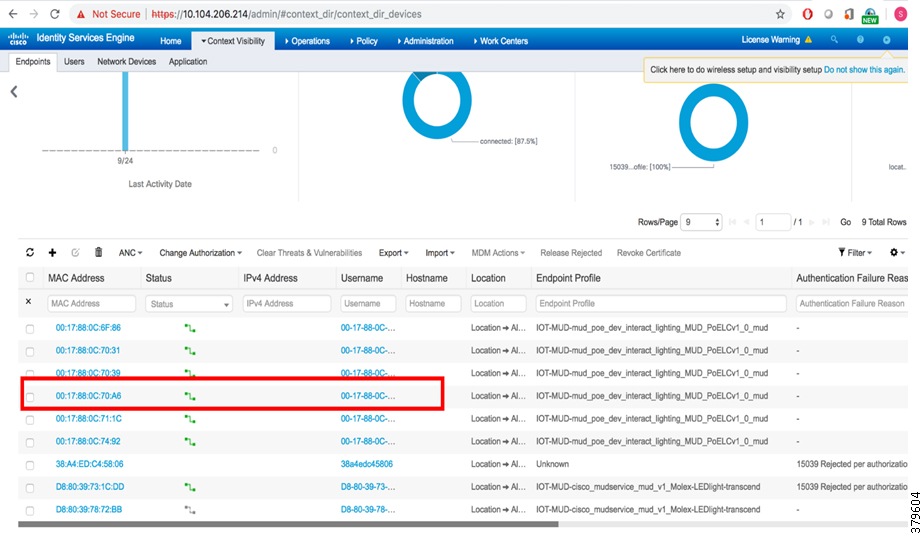Check the box for 38:A4:ED:C4:58:06
The width and height of the screenshot is (924, 536).
[29, 465]
